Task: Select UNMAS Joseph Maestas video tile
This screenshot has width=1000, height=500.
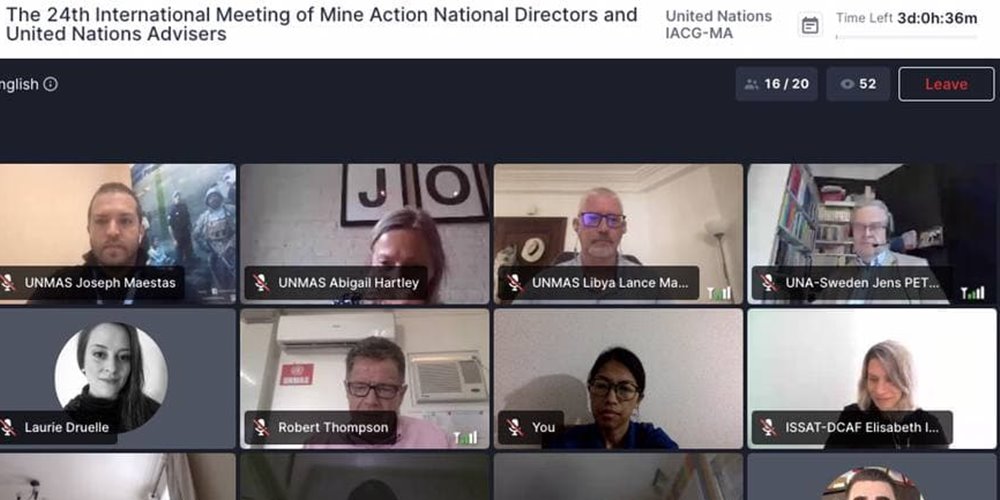Action: (x=117, y=233)
